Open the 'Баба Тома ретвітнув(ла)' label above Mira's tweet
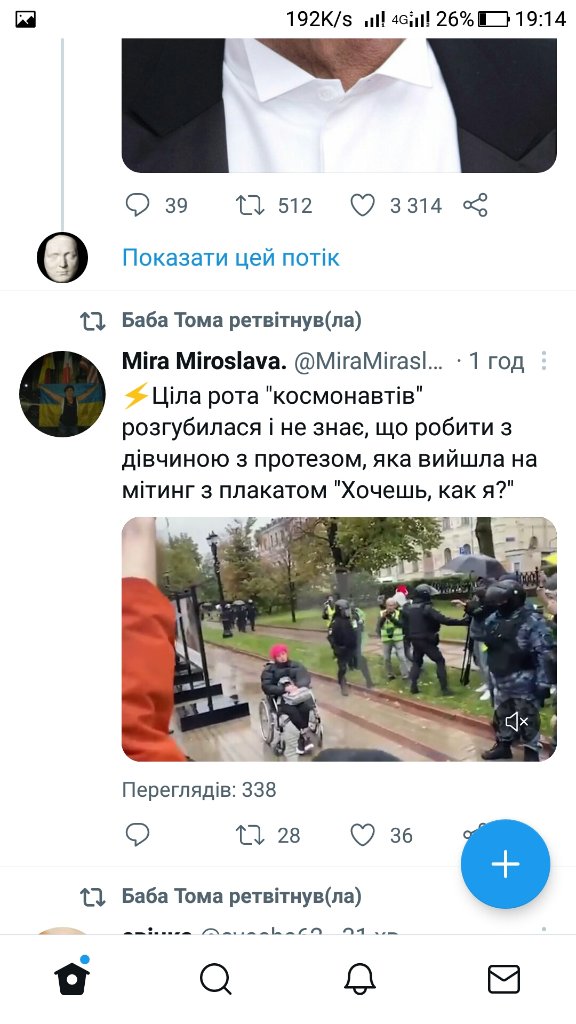Viewport: 576px width, 1024px height. pos(242,321)
